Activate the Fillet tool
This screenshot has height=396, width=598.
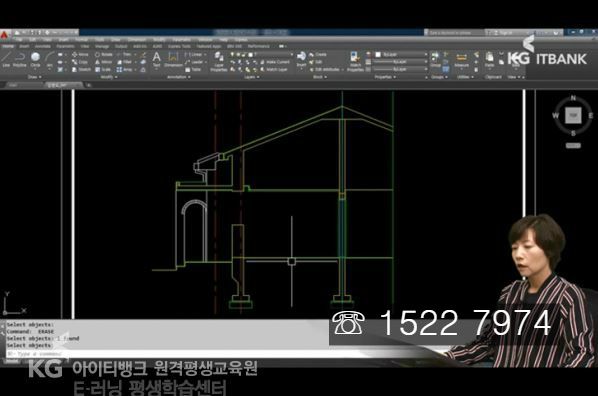[x=125, y=62]
